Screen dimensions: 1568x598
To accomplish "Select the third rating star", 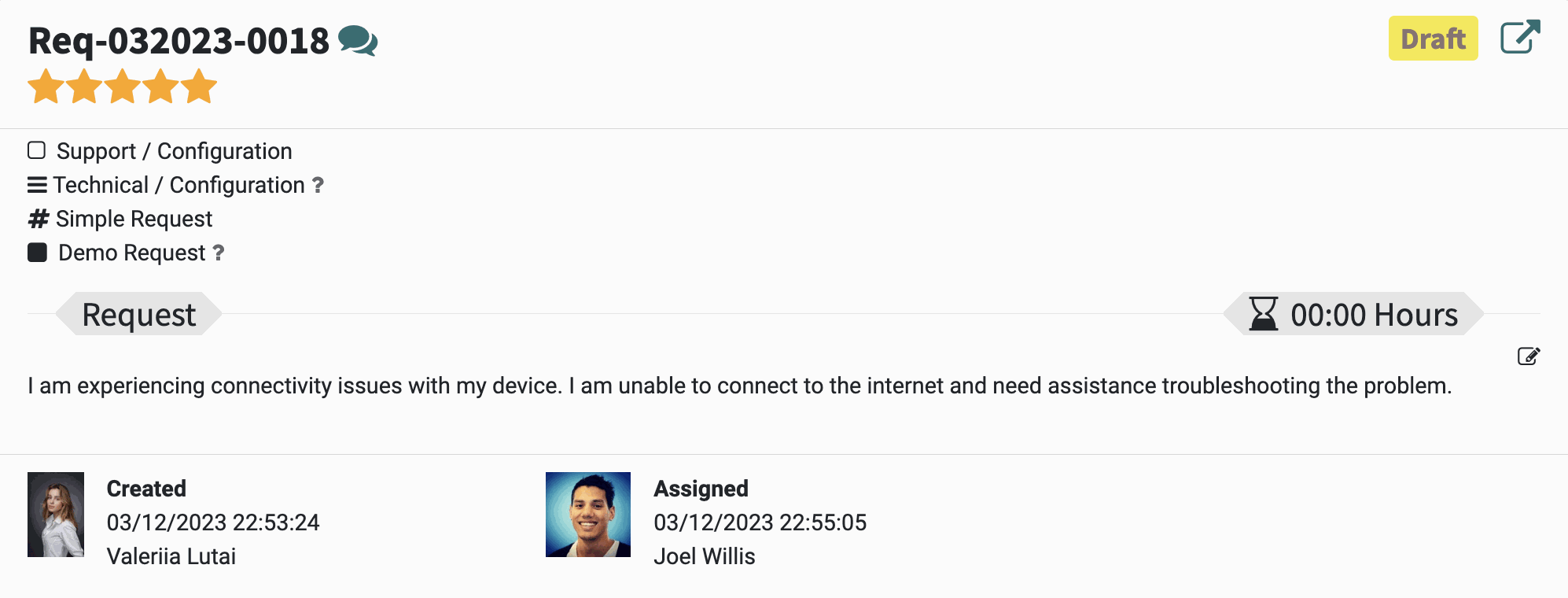I will [x=123, y=87].
